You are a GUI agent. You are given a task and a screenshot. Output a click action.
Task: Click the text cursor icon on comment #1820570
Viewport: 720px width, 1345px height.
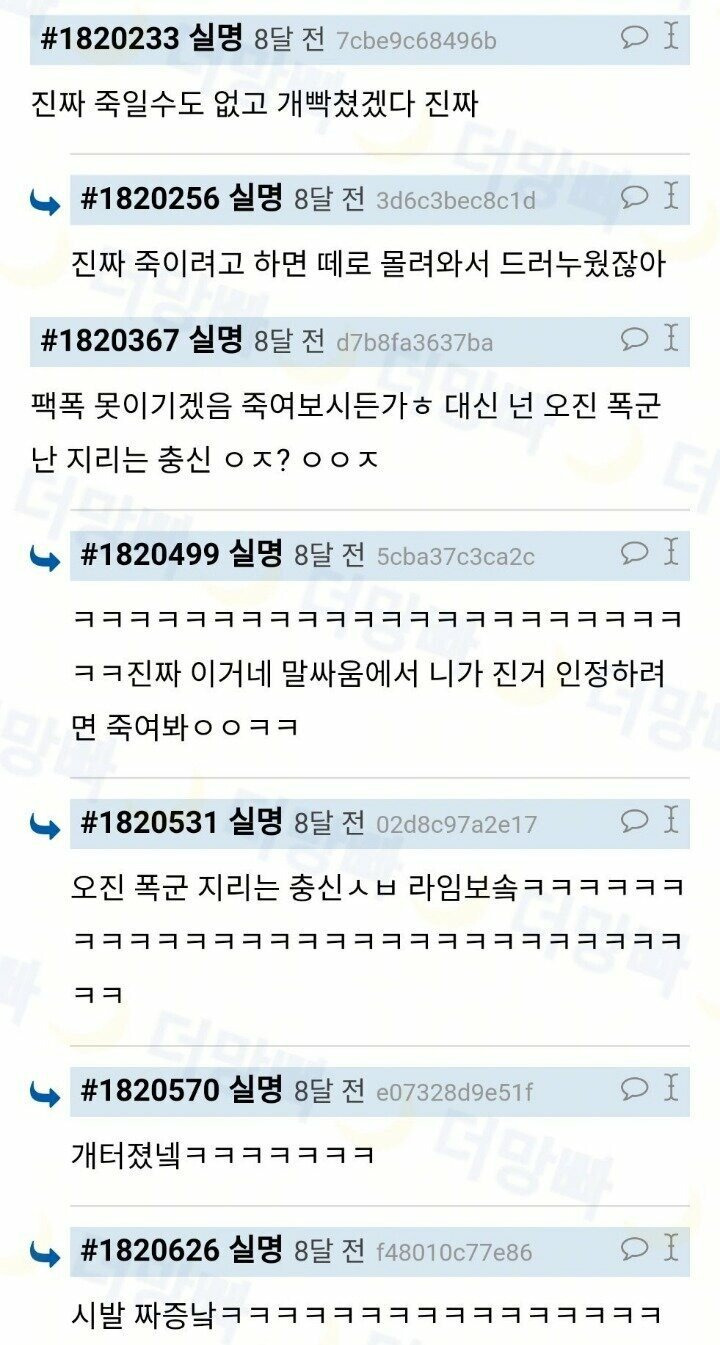pos(671,1088)
